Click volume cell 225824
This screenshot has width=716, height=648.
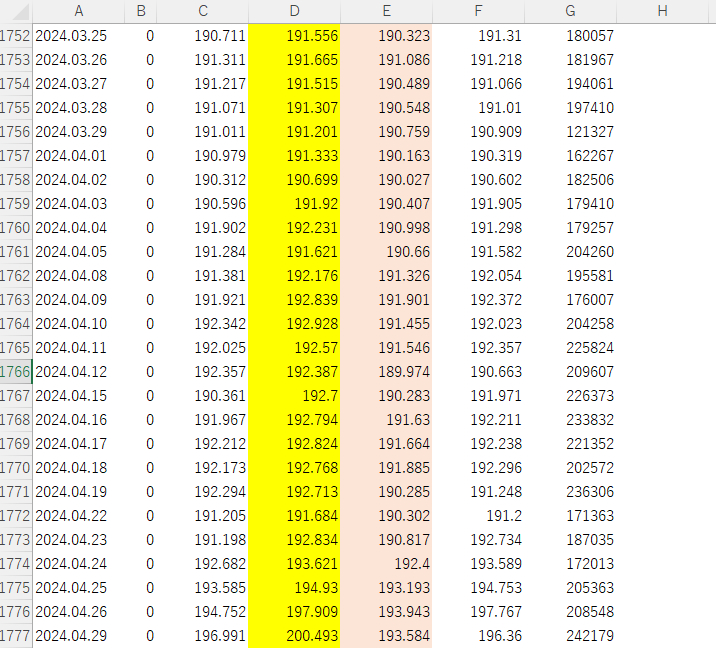pyautogui.click(x=570, y=348)
